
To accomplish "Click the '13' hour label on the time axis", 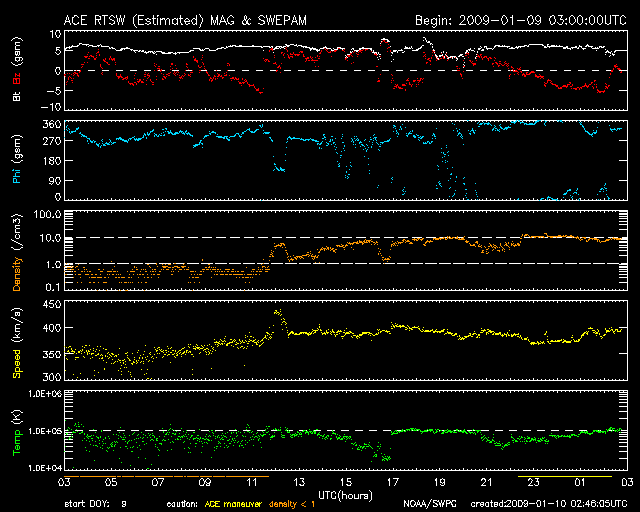I will click(x=299, y=483).
